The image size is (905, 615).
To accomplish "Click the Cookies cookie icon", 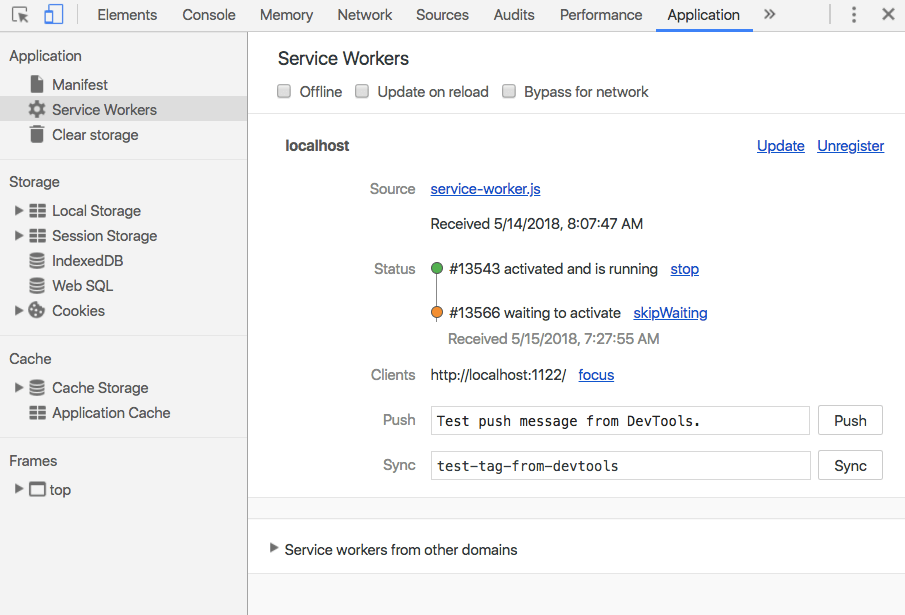I will point(36,310).
